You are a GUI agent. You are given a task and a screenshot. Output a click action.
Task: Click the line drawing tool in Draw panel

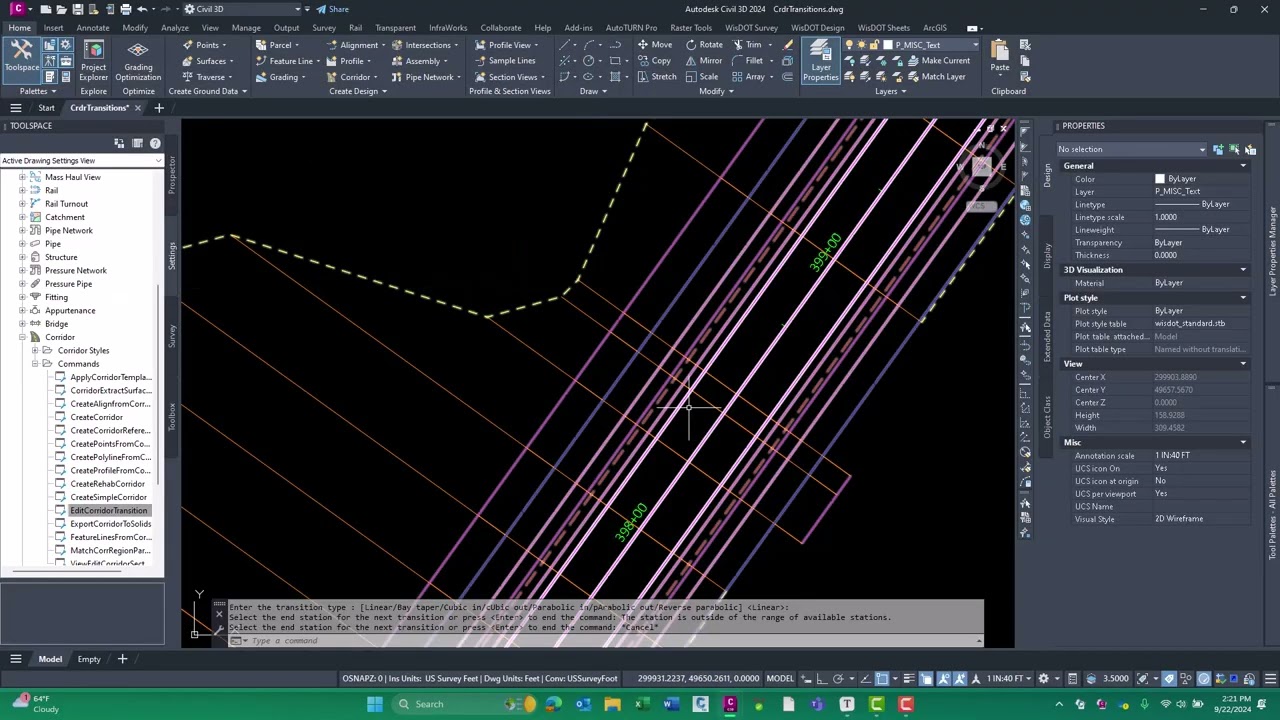coord(565,45)
